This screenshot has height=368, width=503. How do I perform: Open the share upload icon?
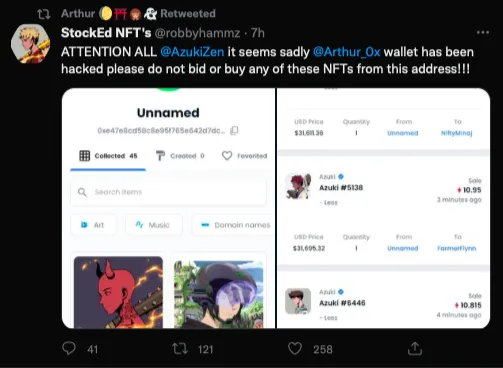[x=415, y=349]
